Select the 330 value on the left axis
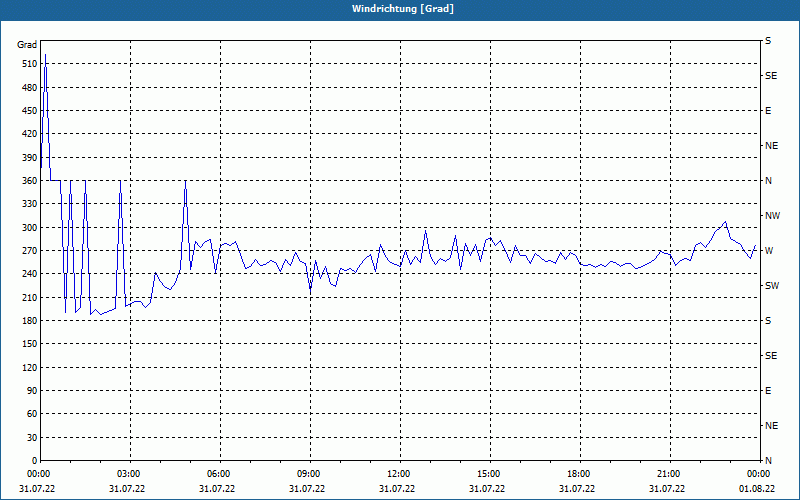The width and height of the screenshot is (800, 500). 30,204
